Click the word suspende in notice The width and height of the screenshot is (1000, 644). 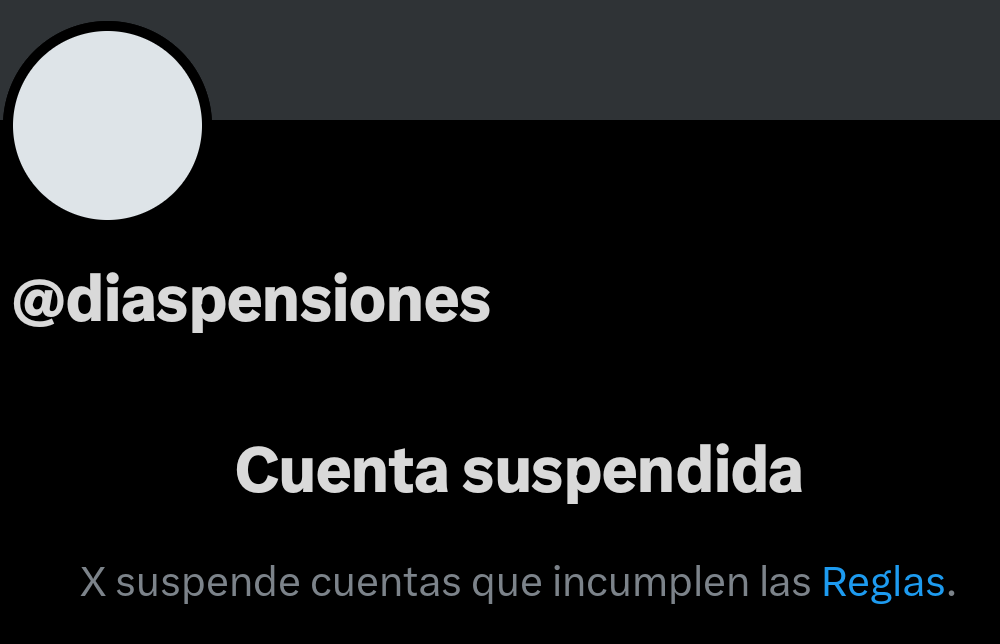click(208, 583)
